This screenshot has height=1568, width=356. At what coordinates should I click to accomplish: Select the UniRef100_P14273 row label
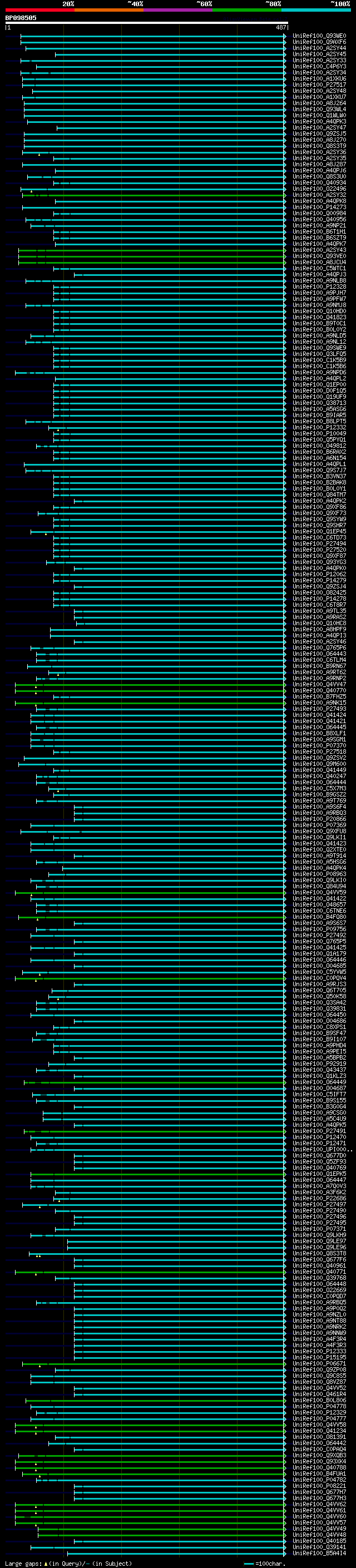click(x=319, y=207)
